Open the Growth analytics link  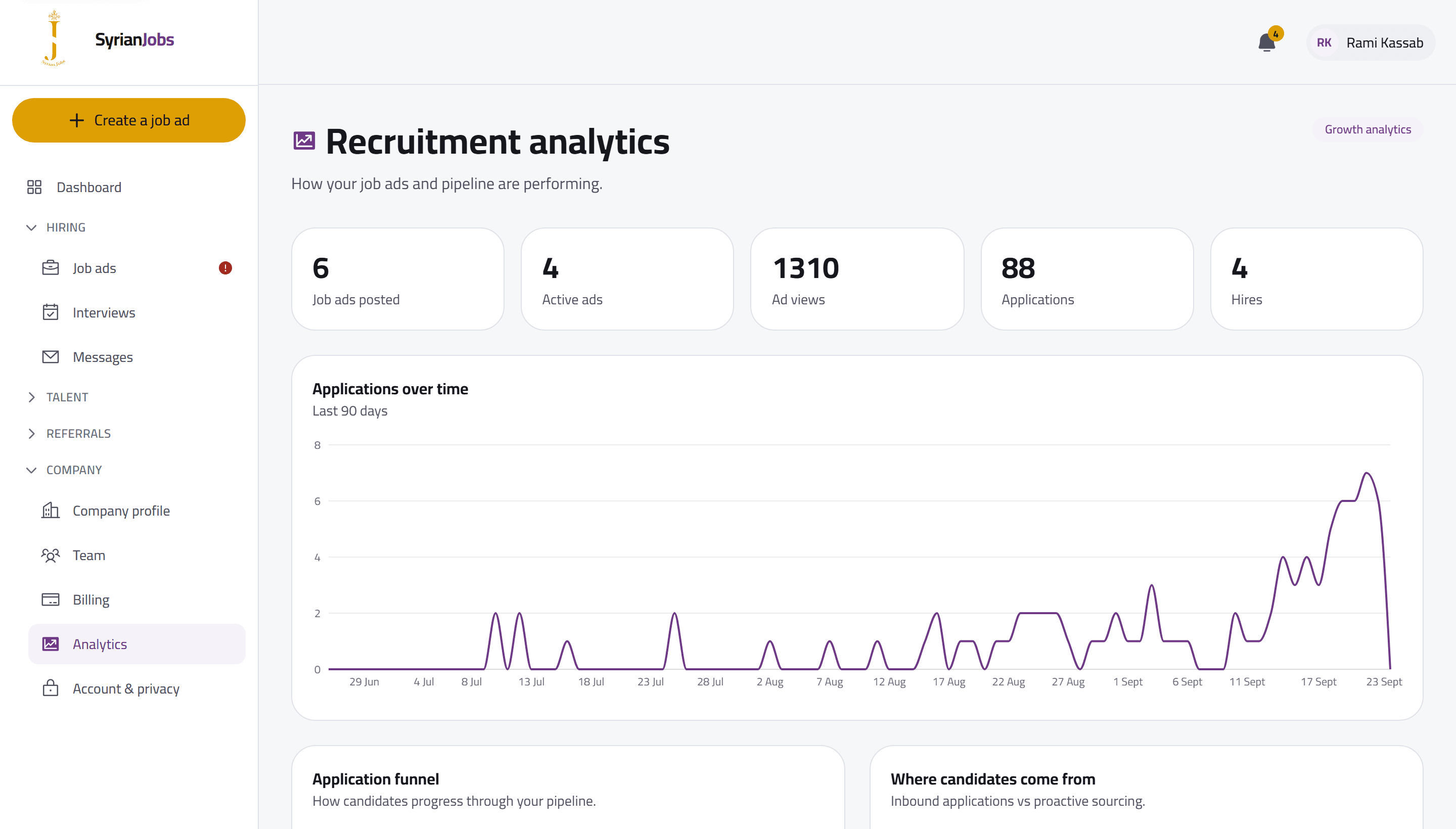1367,129
